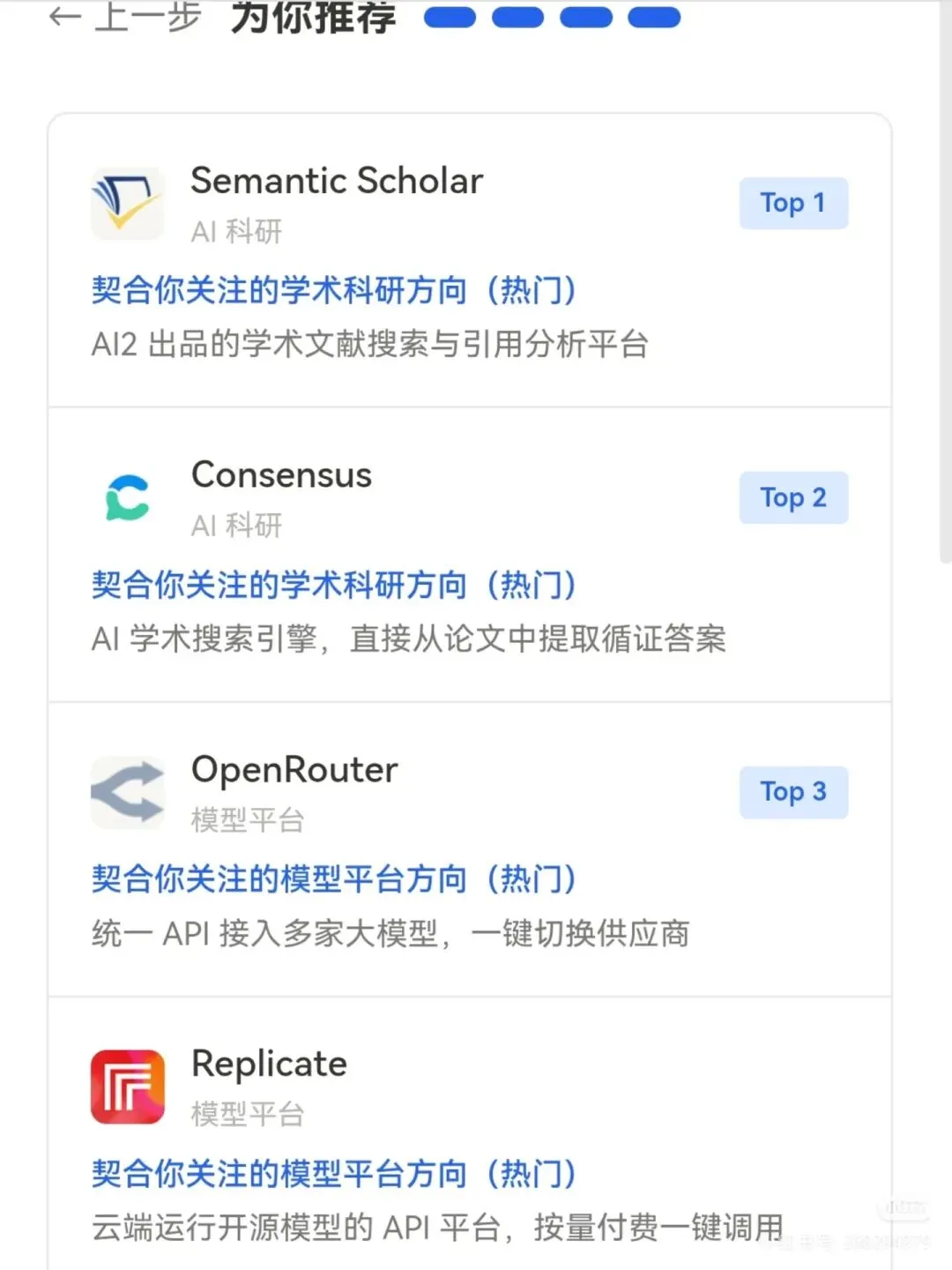Open the Consensus title link
Viewport: 952px width, 1270px height.
point(281,475)
